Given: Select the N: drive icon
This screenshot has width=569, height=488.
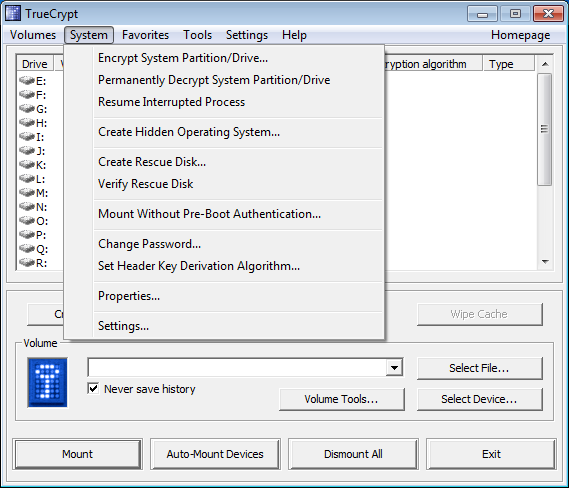Looking at the screenshot, I should coord(26,206).
